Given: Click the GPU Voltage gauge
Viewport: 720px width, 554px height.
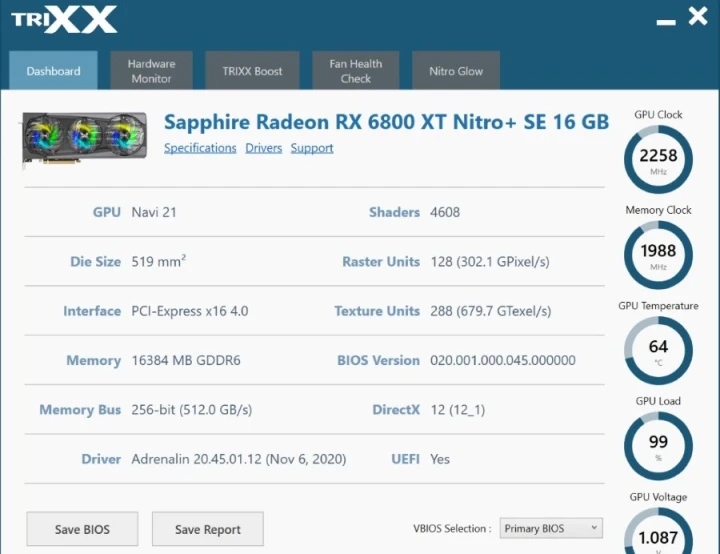Looking at the screenshot, I should point(658,531).
